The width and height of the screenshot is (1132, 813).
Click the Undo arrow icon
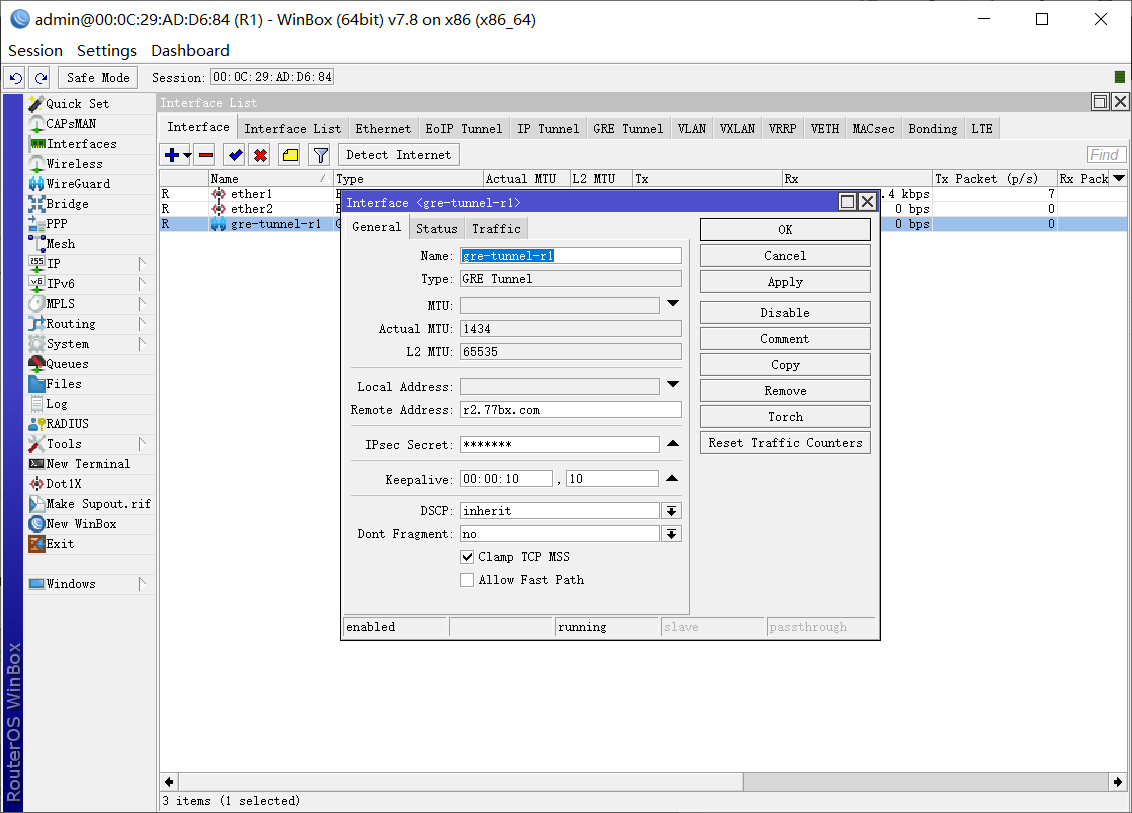15,77
